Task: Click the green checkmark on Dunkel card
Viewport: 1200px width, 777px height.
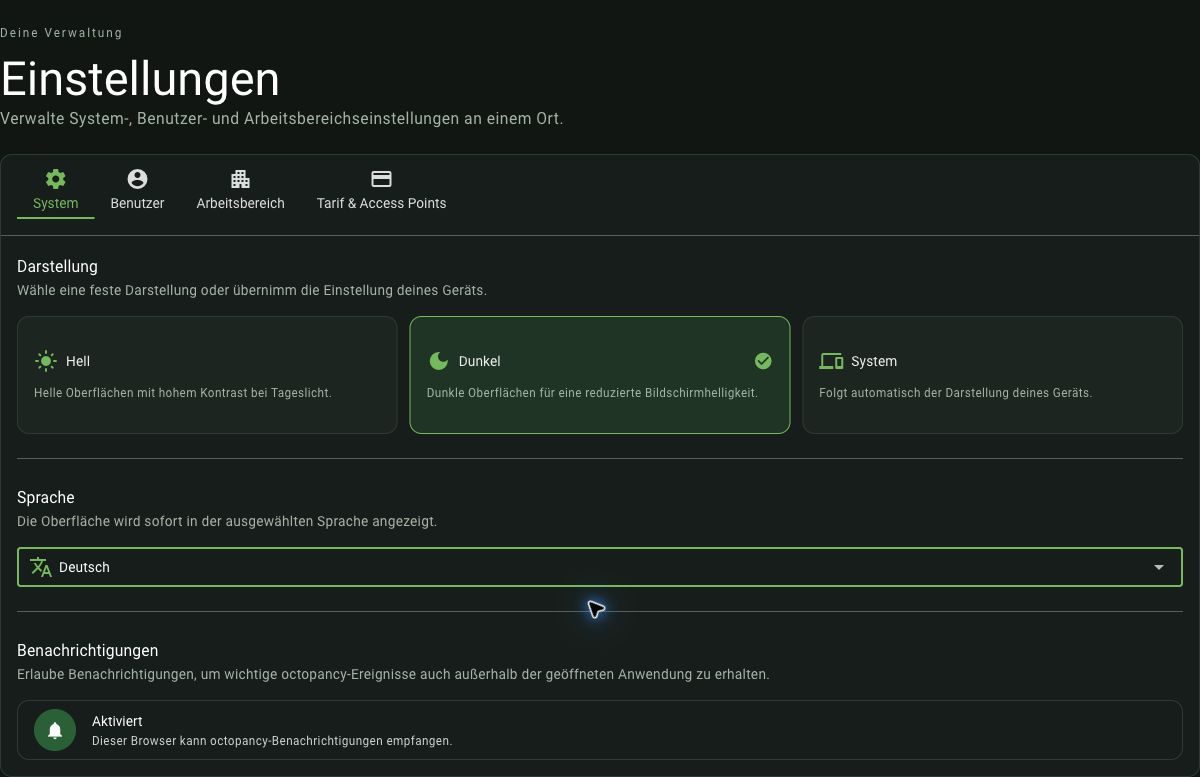Action: click(x=763, y=360)
